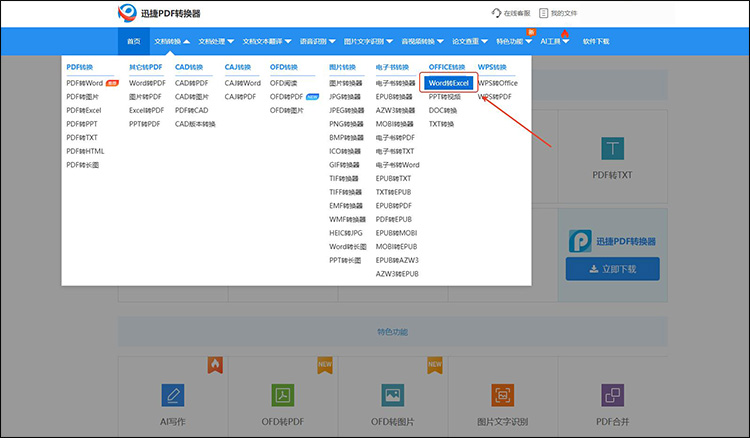Viewport: 750px width, 438px height.
Task: Collapse the 文档转换 dropdown menu
Action: (172, 42)
